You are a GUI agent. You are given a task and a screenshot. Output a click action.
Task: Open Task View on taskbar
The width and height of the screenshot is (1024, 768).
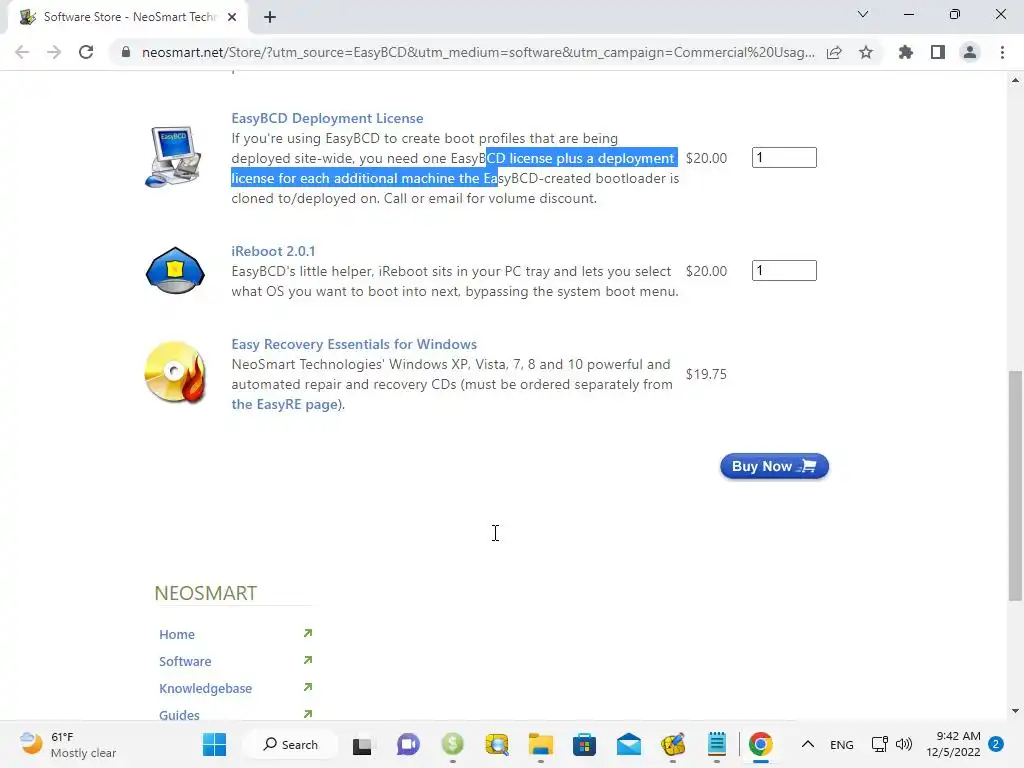[362, 744]
